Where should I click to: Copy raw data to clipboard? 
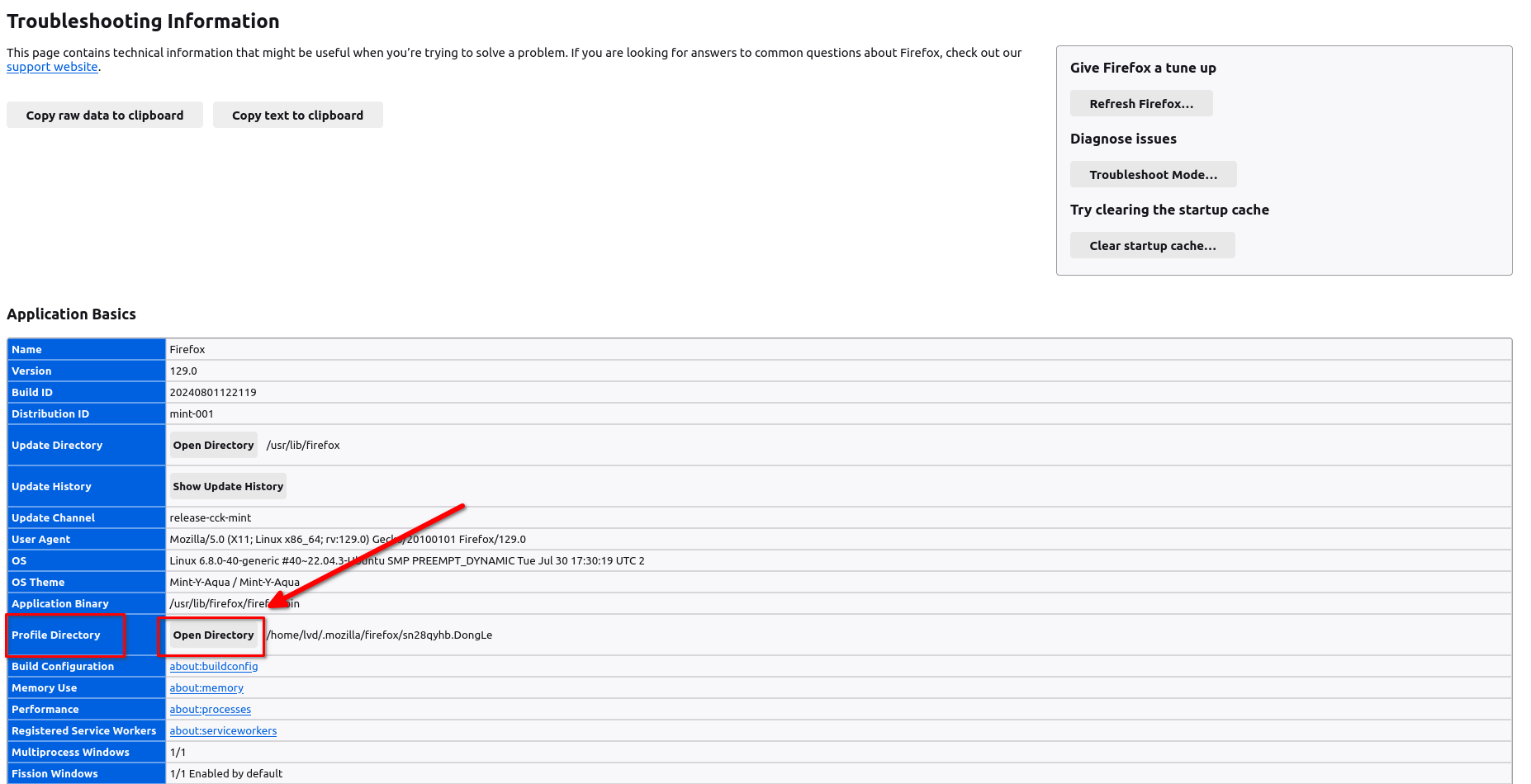click(x=105, y=115)
